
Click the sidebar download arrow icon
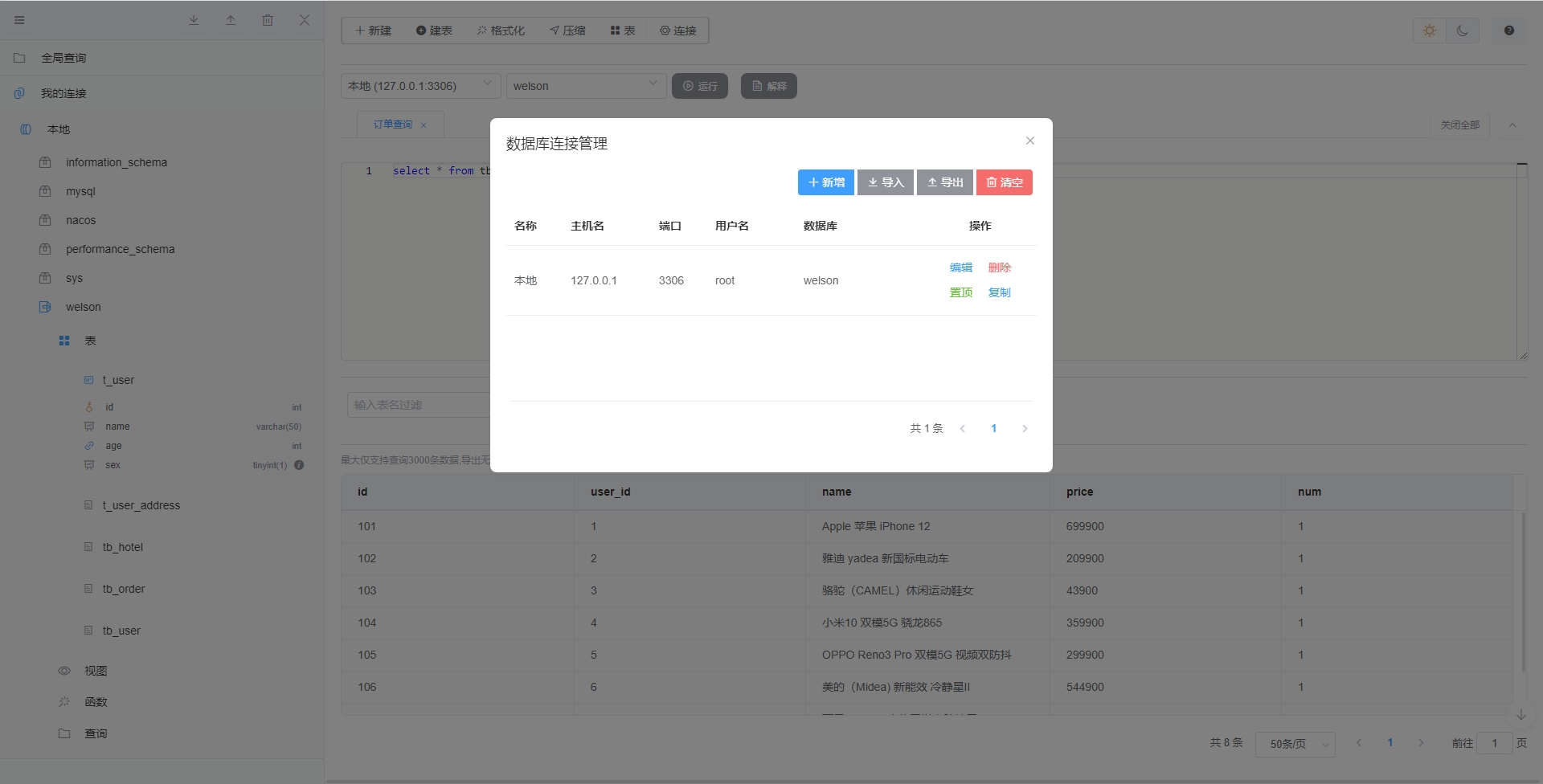pyautogui.click(x=194, y=20)
